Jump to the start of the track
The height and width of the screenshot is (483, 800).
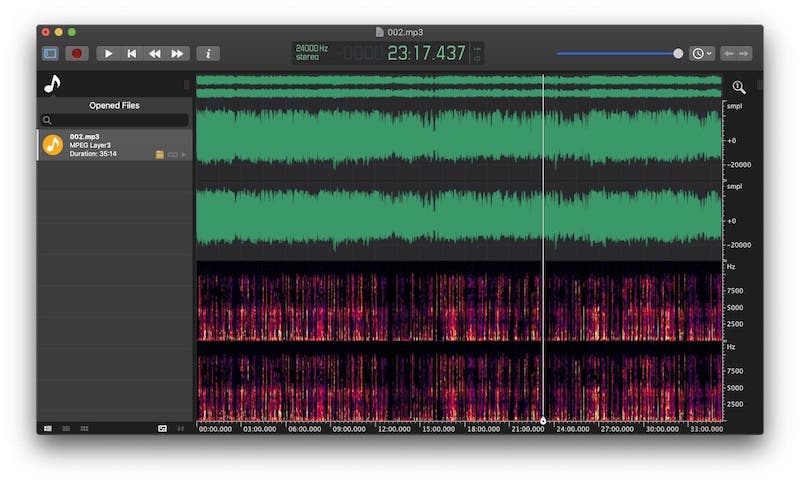click(x=131, y=53)
